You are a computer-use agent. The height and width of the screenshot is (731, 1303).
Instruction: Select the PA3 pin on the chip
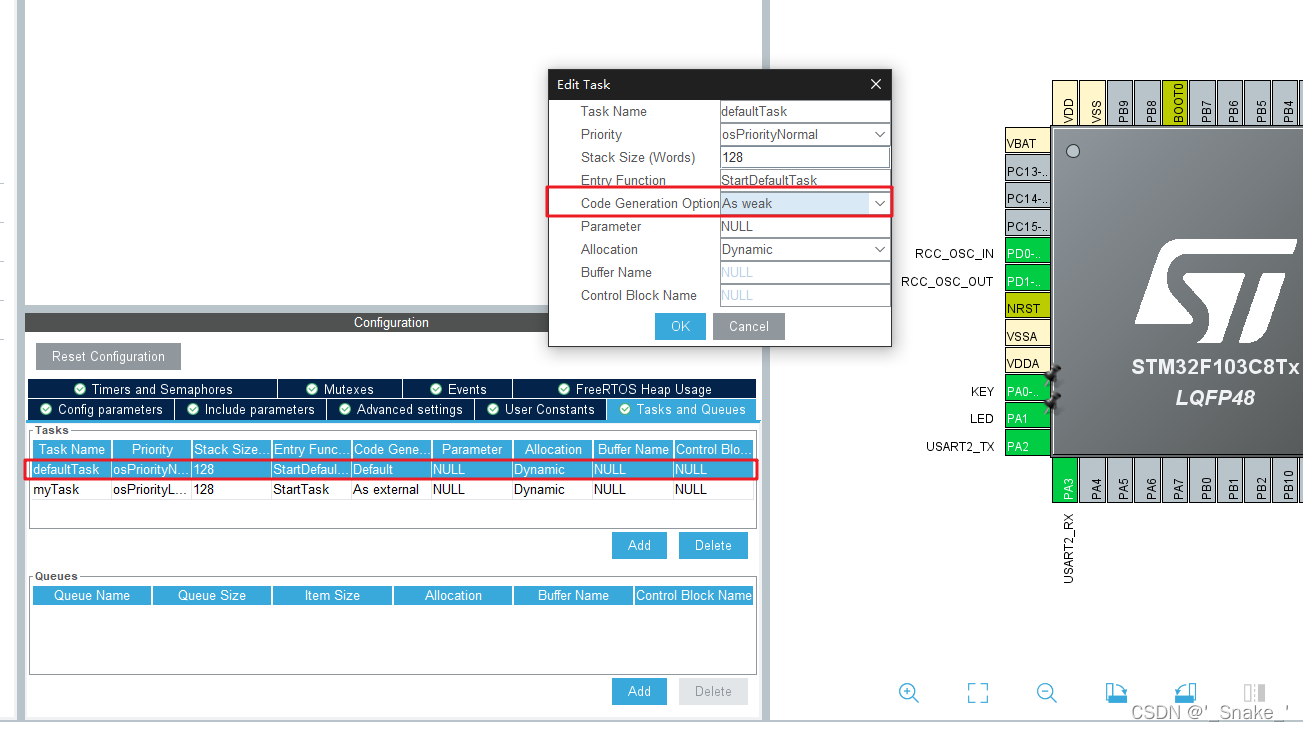tap(1063, 479)
